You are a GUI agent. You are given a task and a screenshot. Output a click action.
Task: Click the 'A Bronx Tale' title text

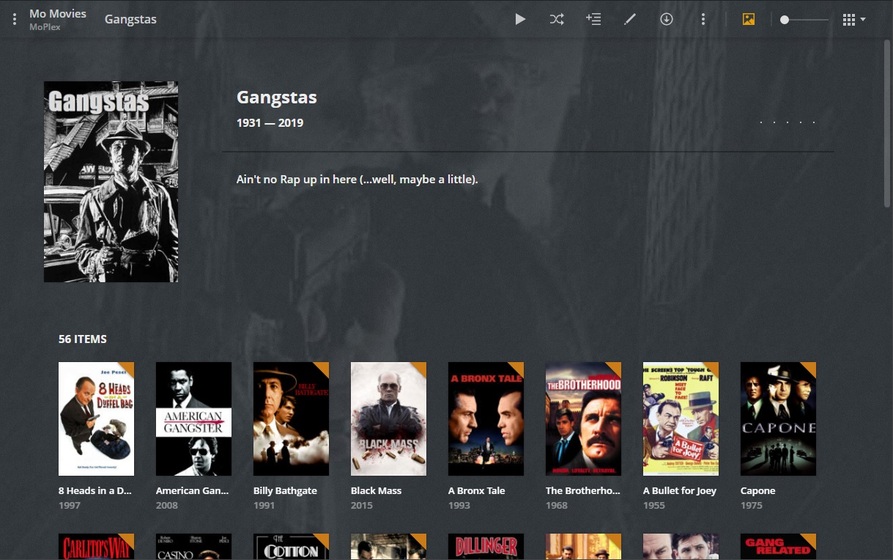pyautogui.click(x=476, y=490)
